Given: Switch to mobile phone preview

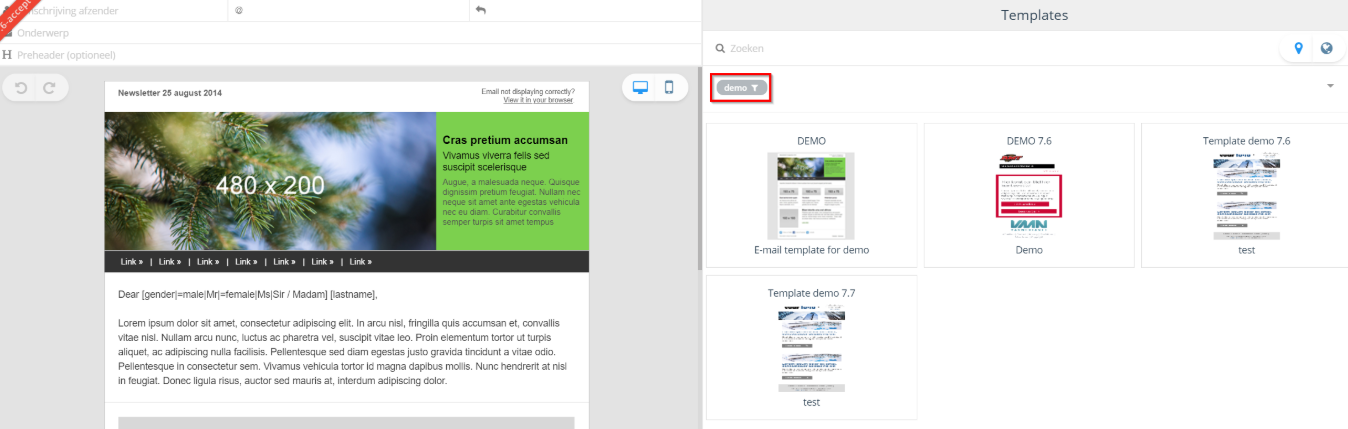Looking at the screenshot, I should pos(669,87).
